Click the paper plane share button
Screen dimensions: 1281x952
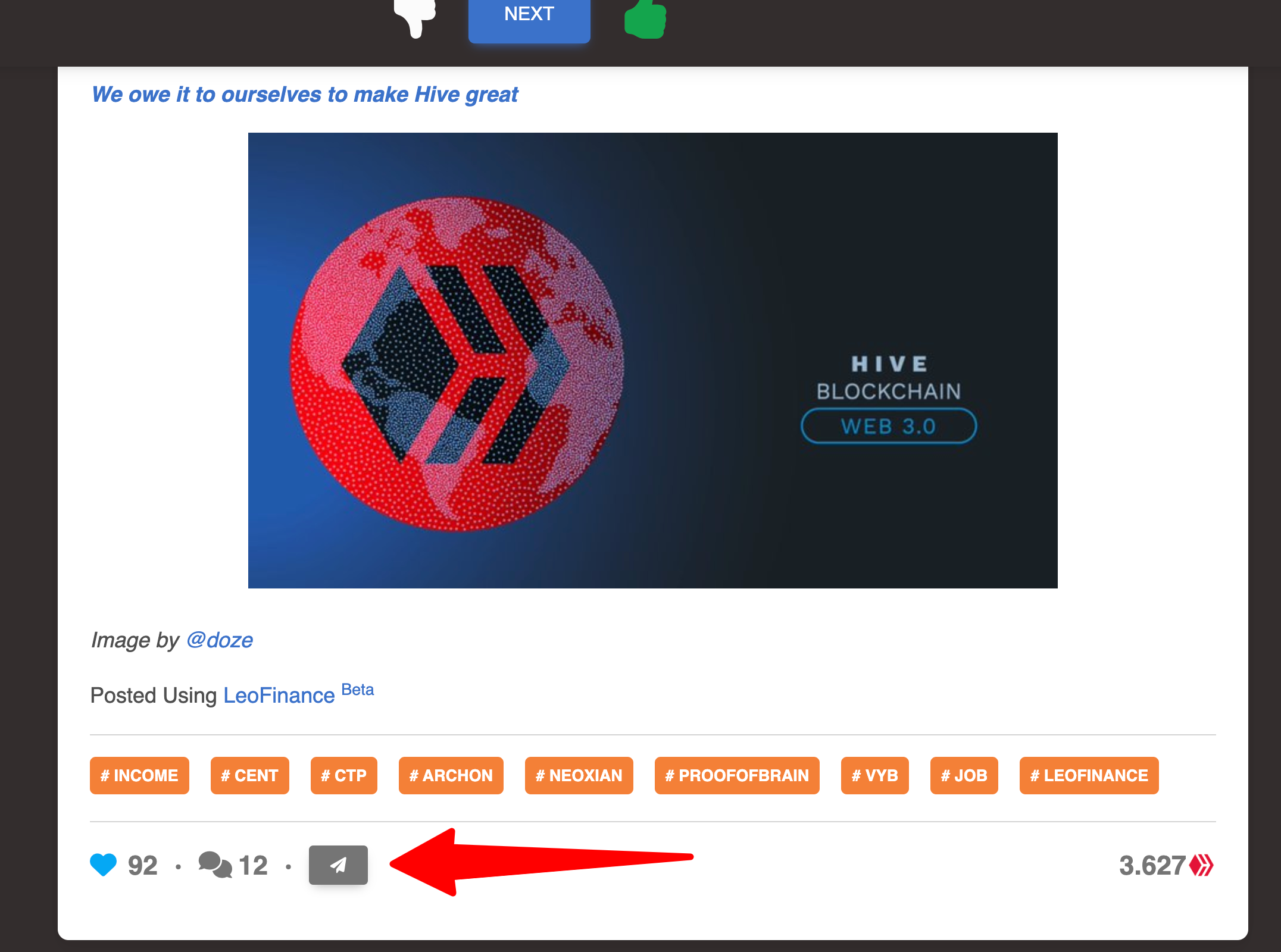338,865
